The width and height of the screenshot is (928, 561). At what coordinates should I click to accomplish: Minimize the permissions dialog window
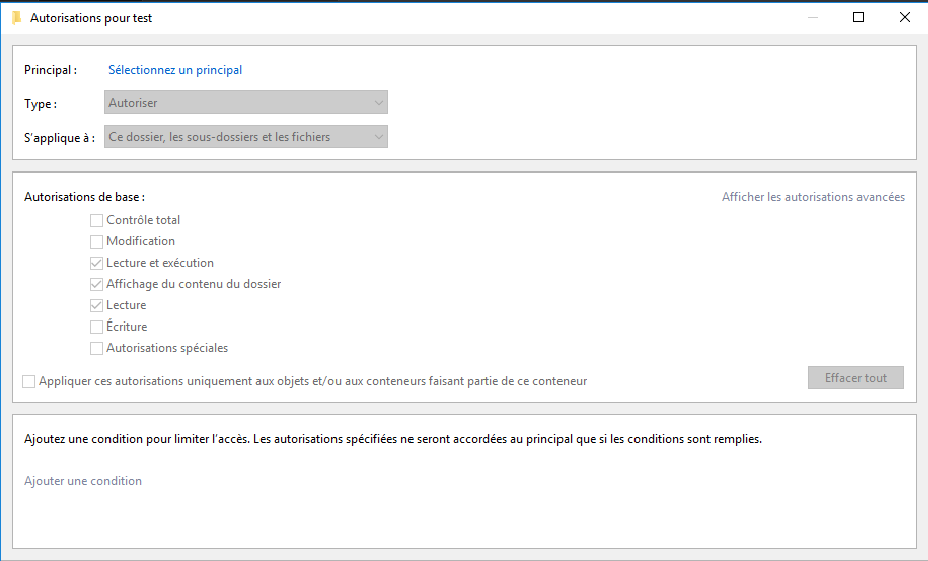click(x=813, y=17)
